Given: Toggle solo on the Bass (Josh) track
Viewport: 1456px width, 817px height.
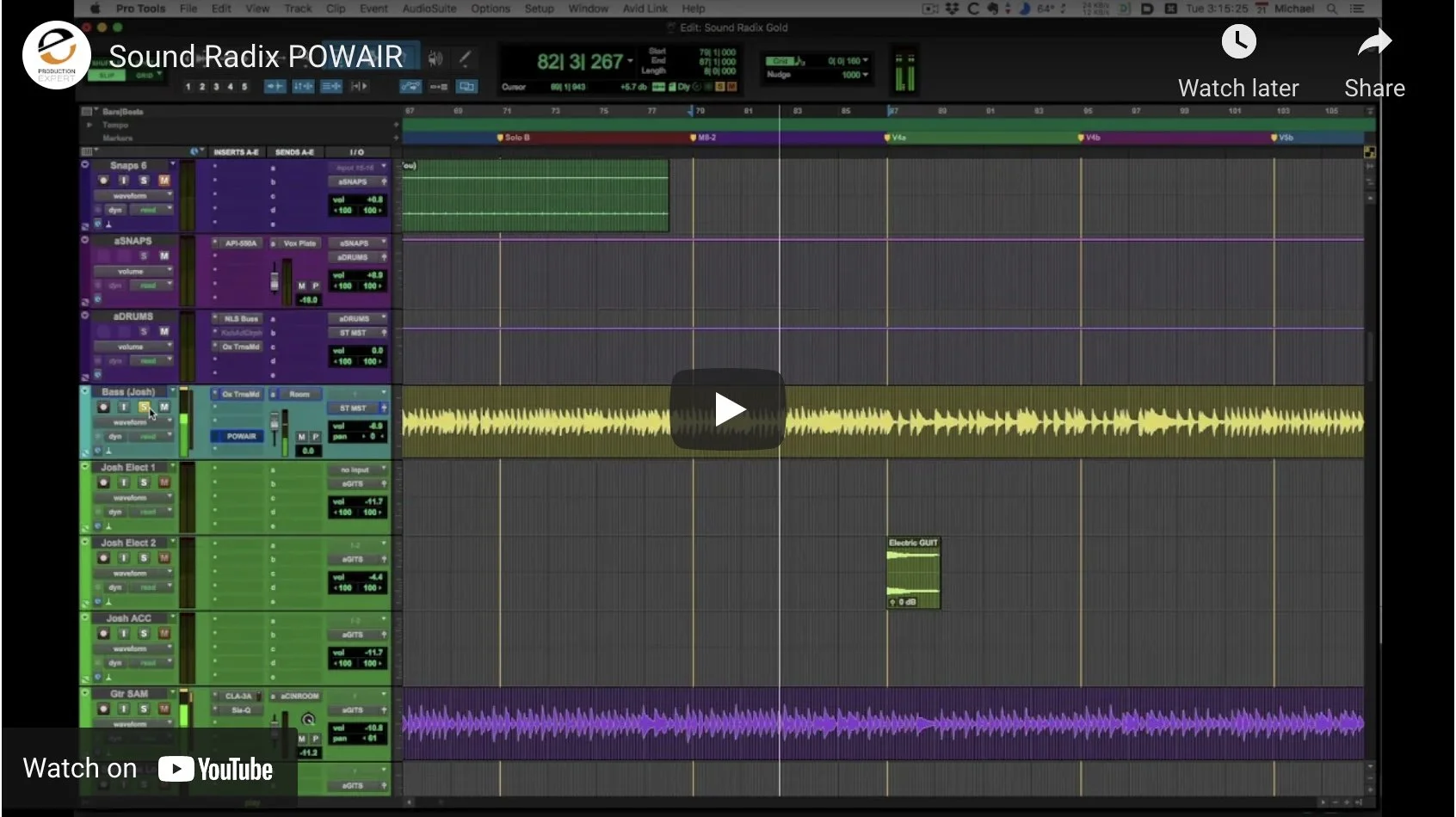Looking at the screenshot, I should pyautogui.click(x=144, y=408).
